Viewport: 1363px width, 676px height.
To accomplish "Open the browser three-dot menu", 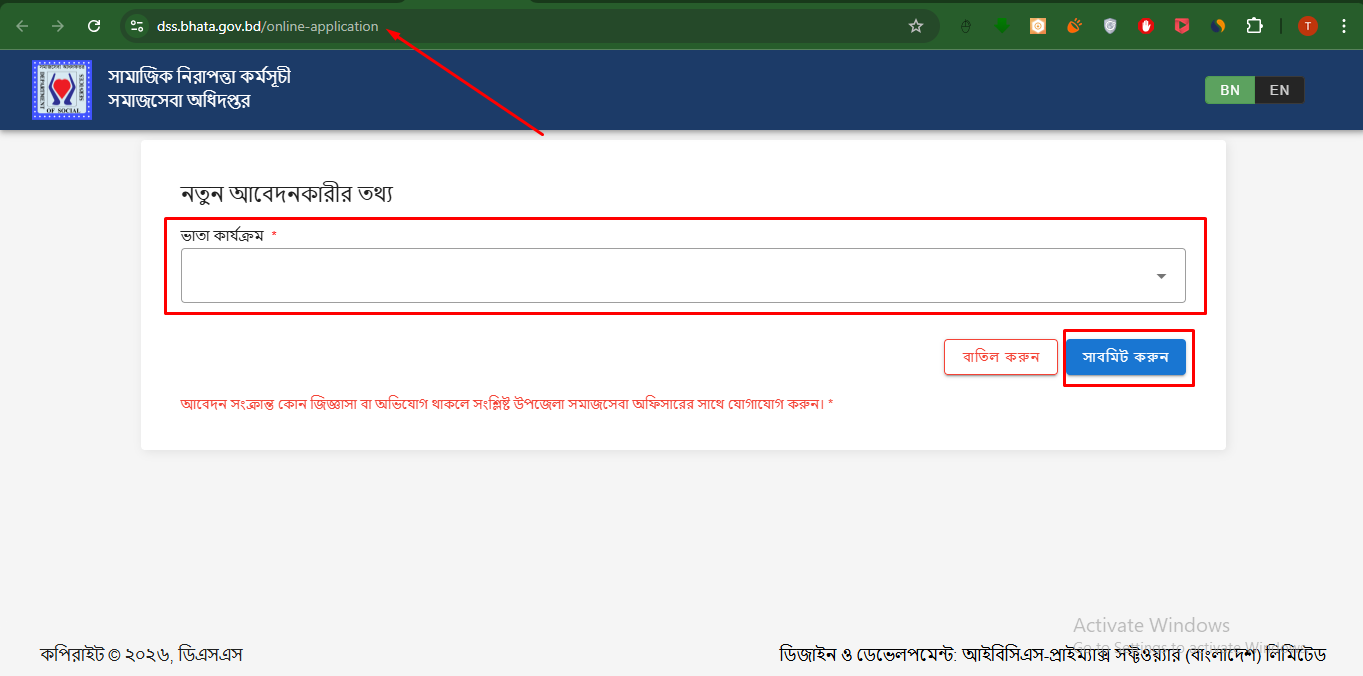I will [1343, 25].
